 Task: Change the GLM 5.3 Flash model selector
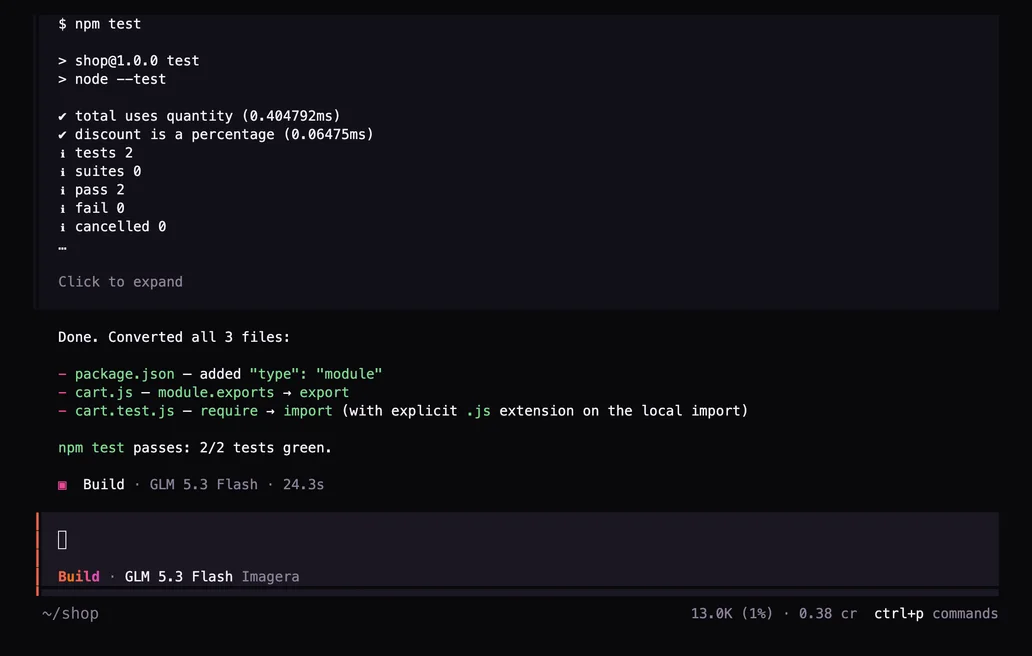pyautogui.click(x=178, y=576)
